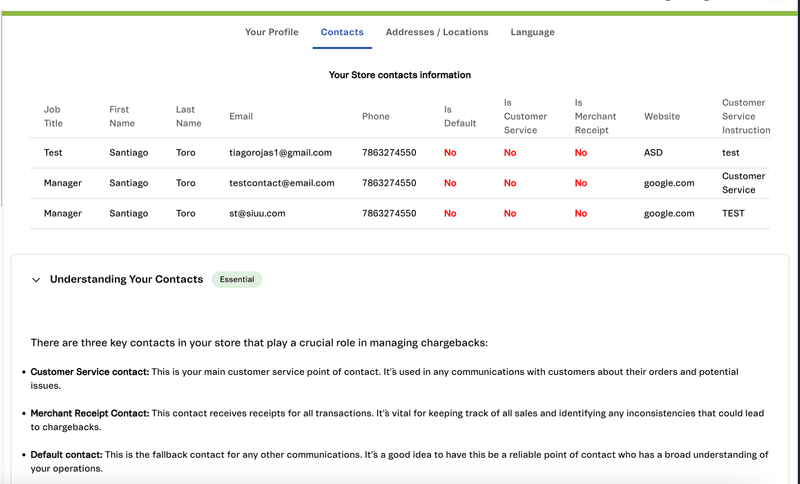Click google.com in the testcontact@email.com row

click(669, 183)
